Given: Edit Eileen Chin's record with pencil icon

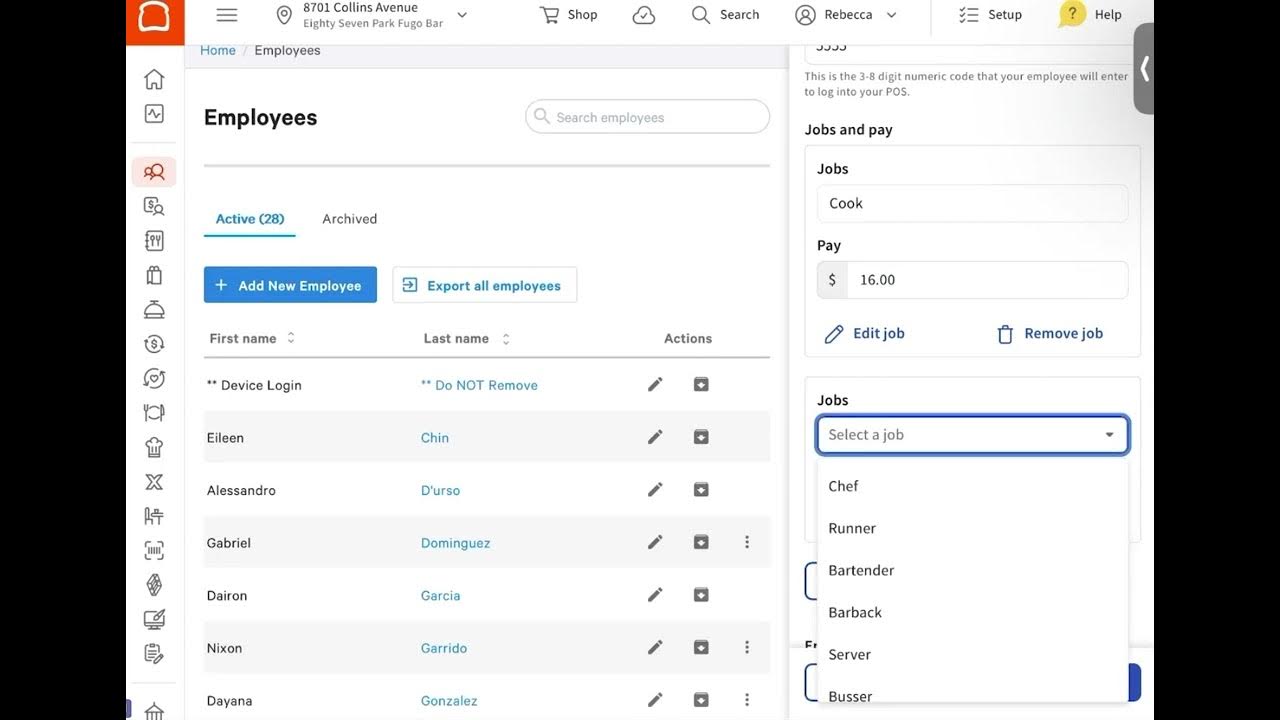Looking at the screenshot, I should click(655, 437).
